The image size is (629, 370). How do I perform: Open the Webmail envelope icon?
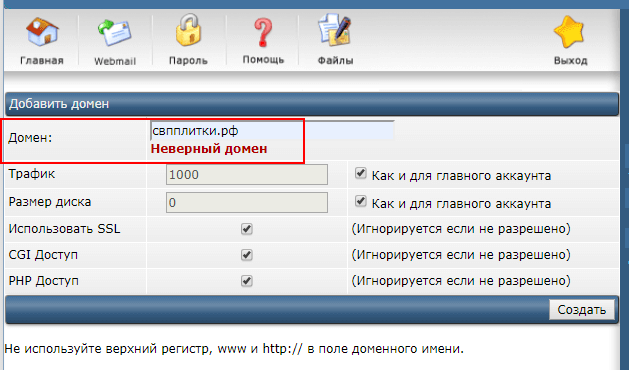click(115, 33)
